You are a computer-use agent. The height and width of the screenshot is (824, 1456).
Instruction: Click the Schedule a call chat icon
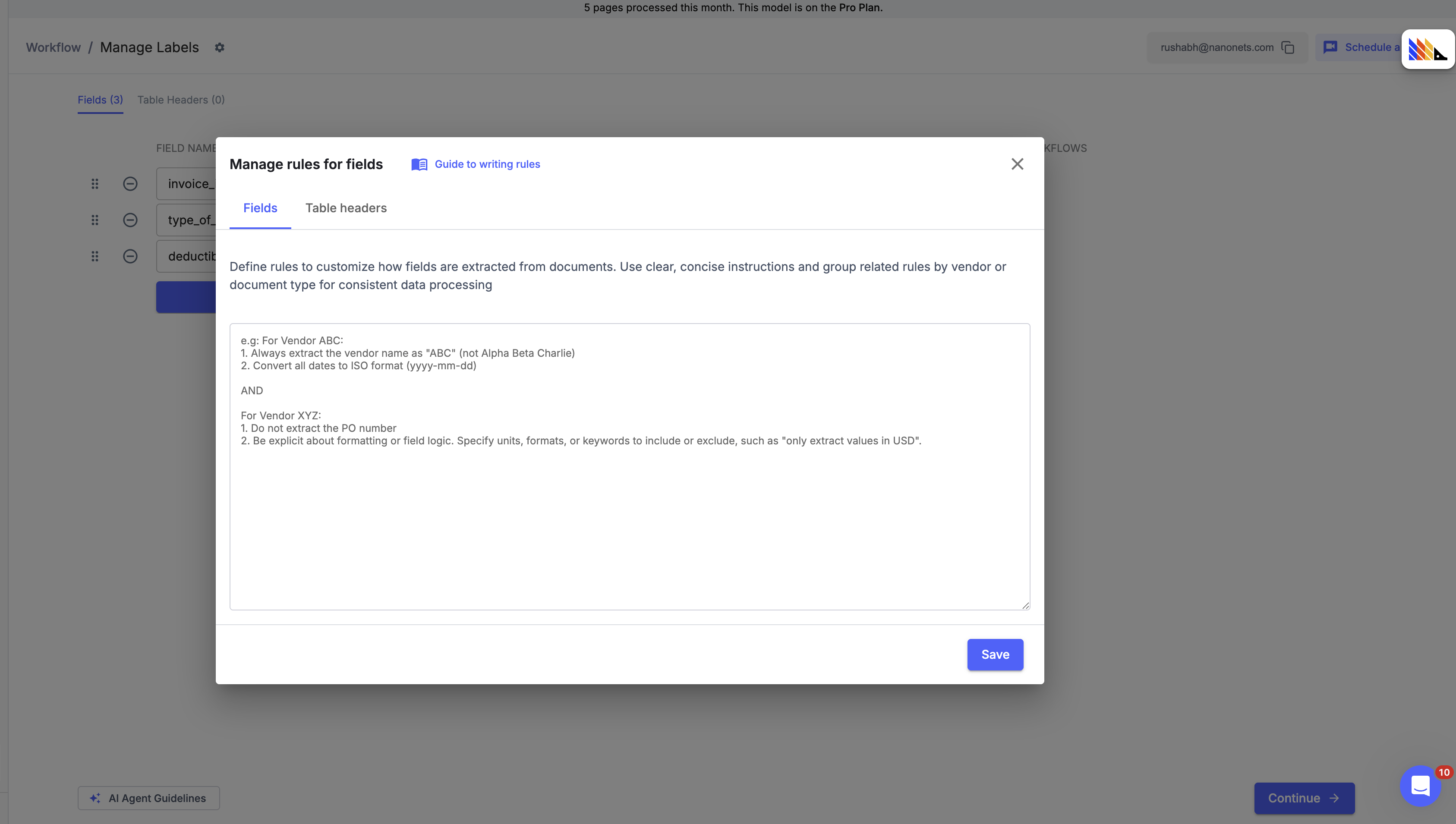click(1330, 47)
